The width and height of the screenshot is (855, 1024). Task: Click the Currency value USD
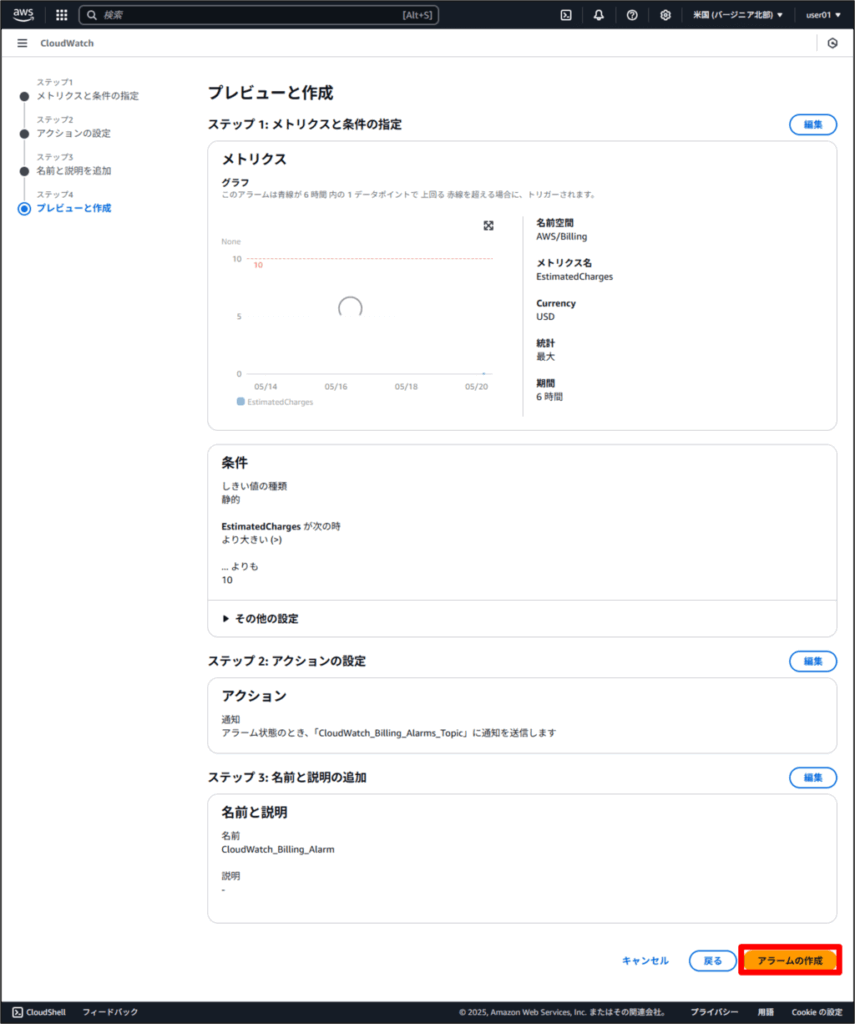coord(545,317)
